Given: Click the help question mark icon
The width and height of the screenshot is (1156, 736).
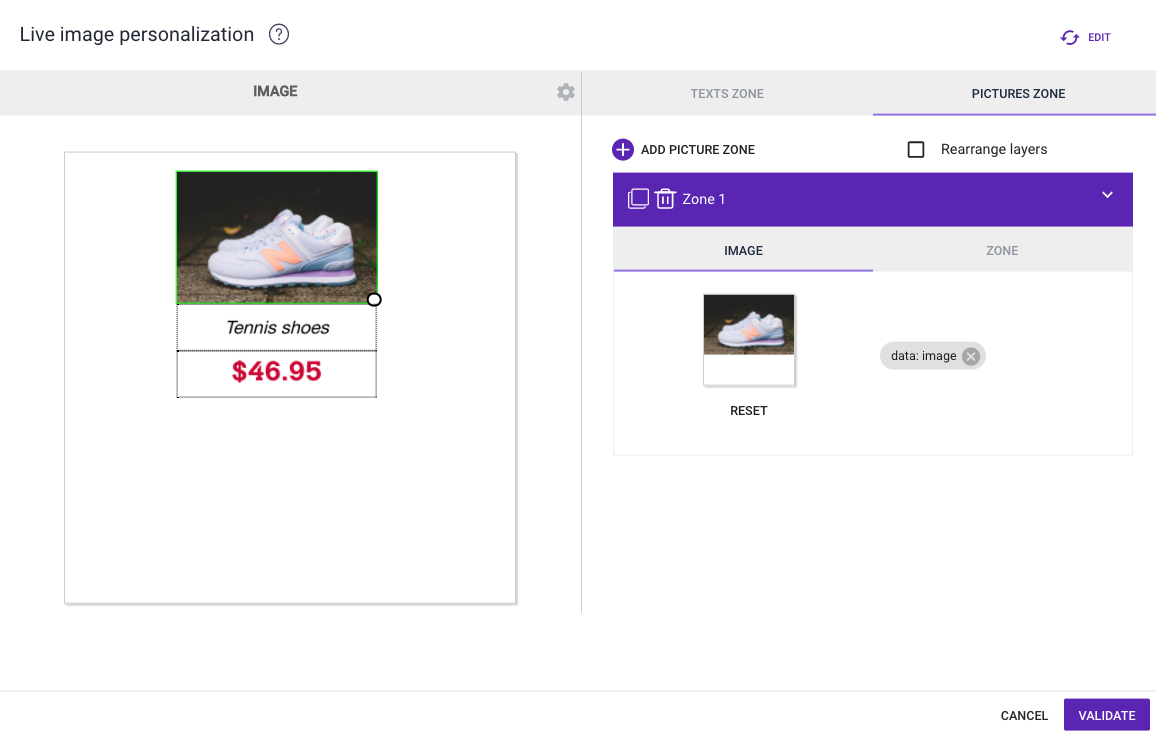Looking at the screenshot, I should tap(279, 35).
